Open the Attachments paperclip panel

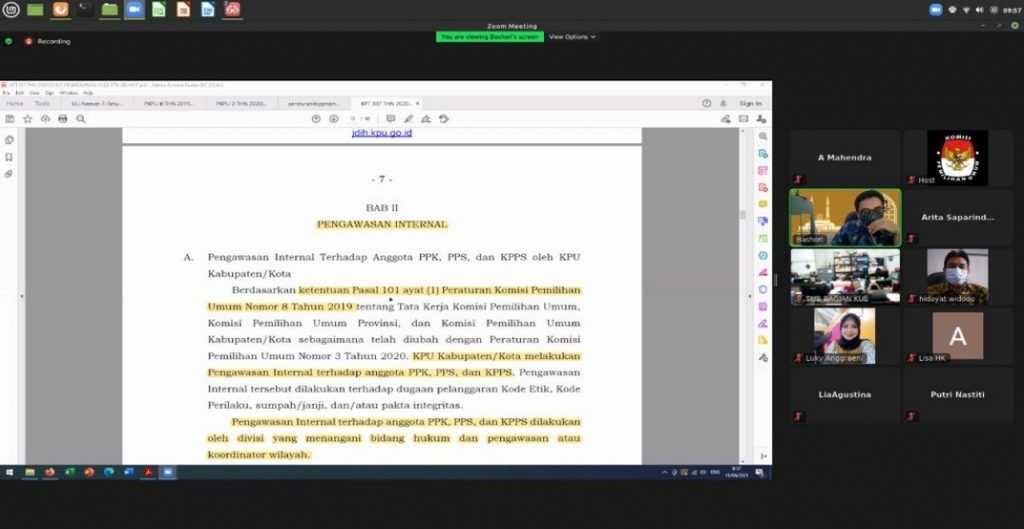tap(9, 174)
